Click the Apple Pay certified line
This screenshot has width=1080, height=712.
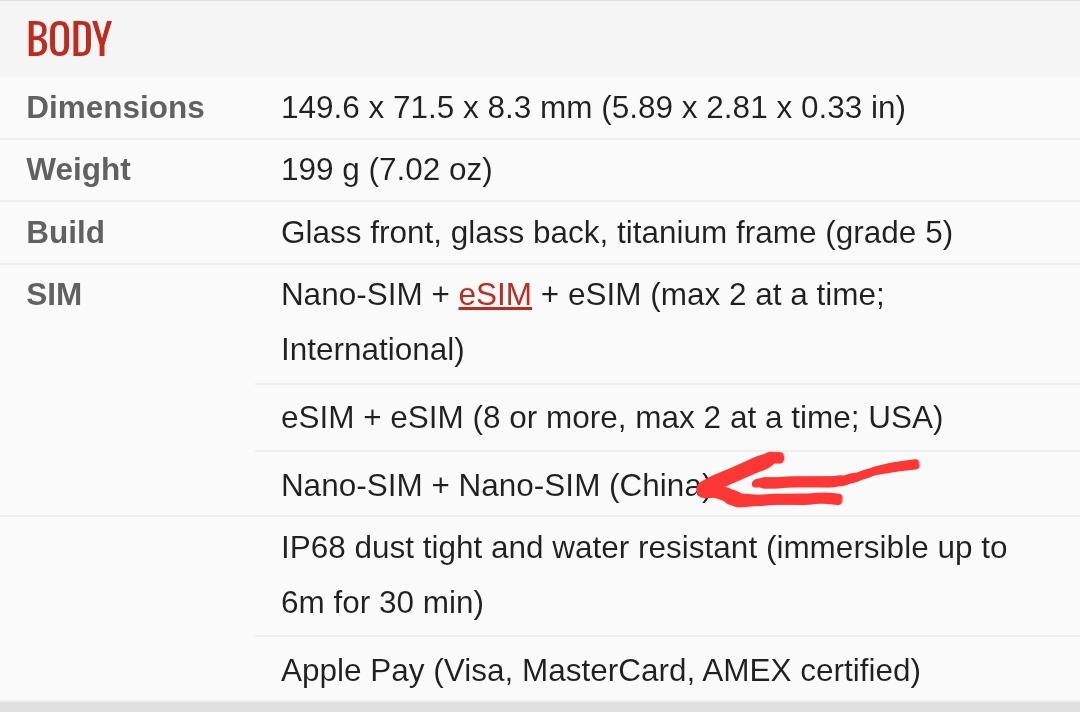pyautogui.click(x=601, y=671)
